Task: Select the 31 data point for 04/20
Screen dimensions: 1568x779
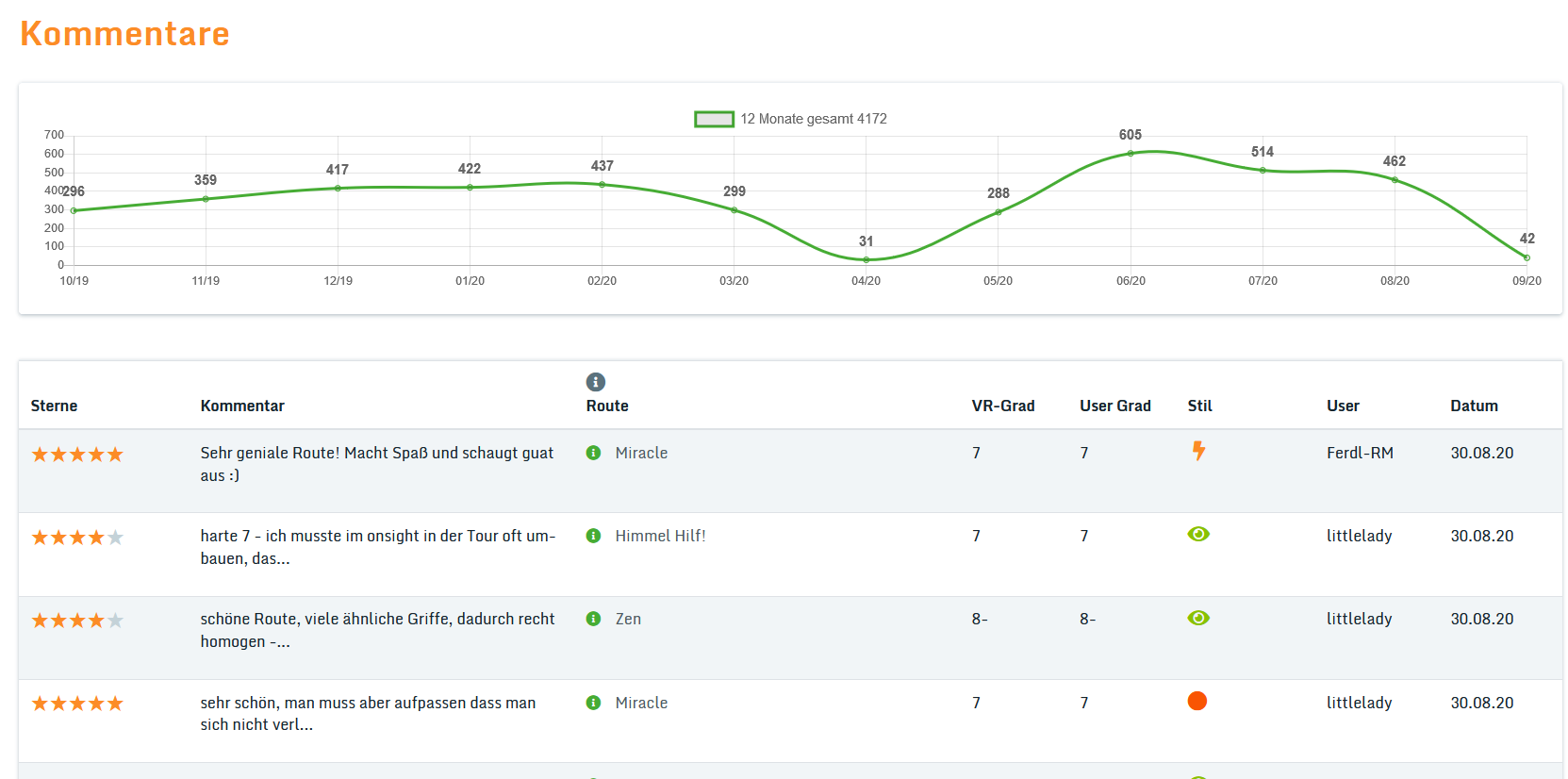Action: point(866,259)
